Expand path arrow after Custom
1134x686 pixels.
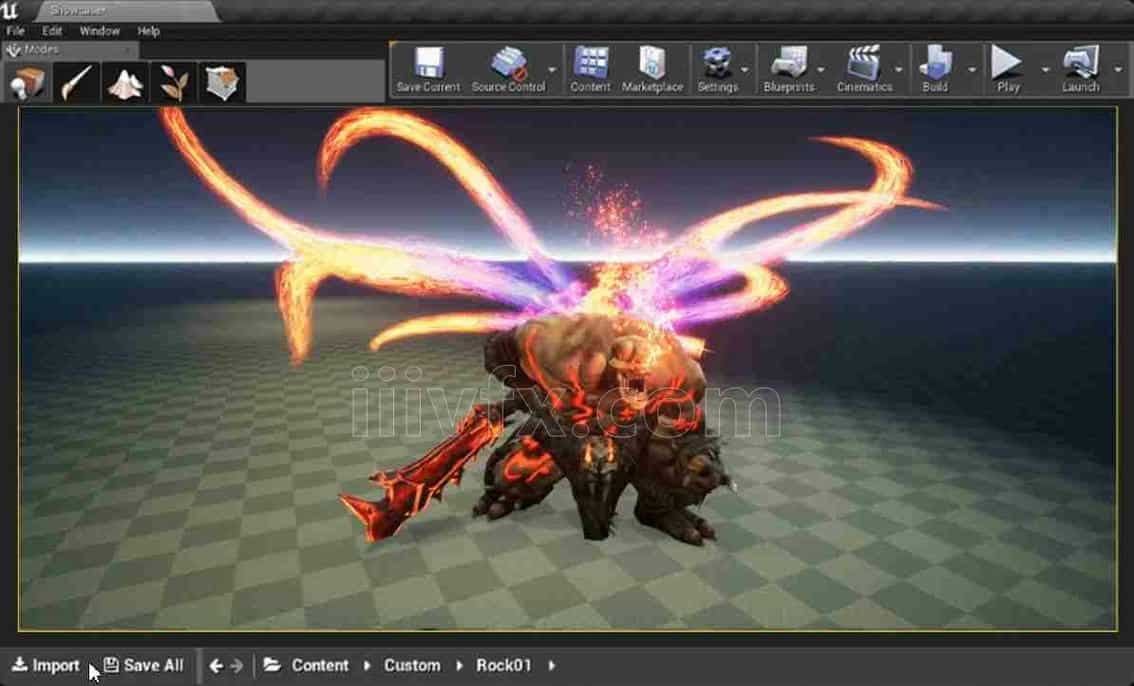(459, 665)
